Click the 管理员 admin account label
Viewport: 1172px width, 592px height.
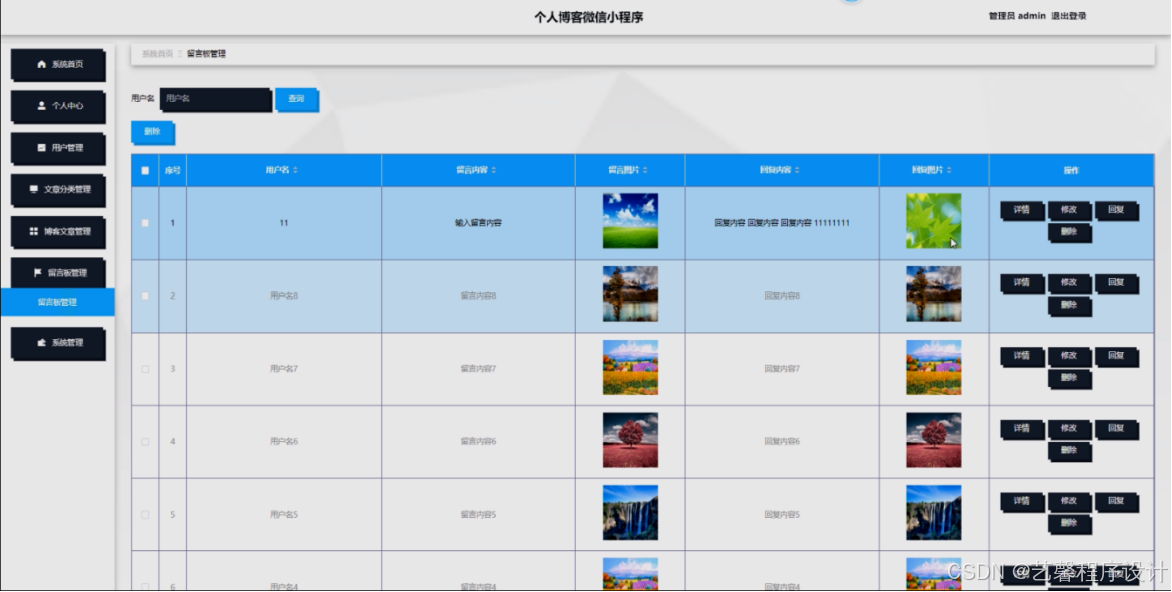1017,16
